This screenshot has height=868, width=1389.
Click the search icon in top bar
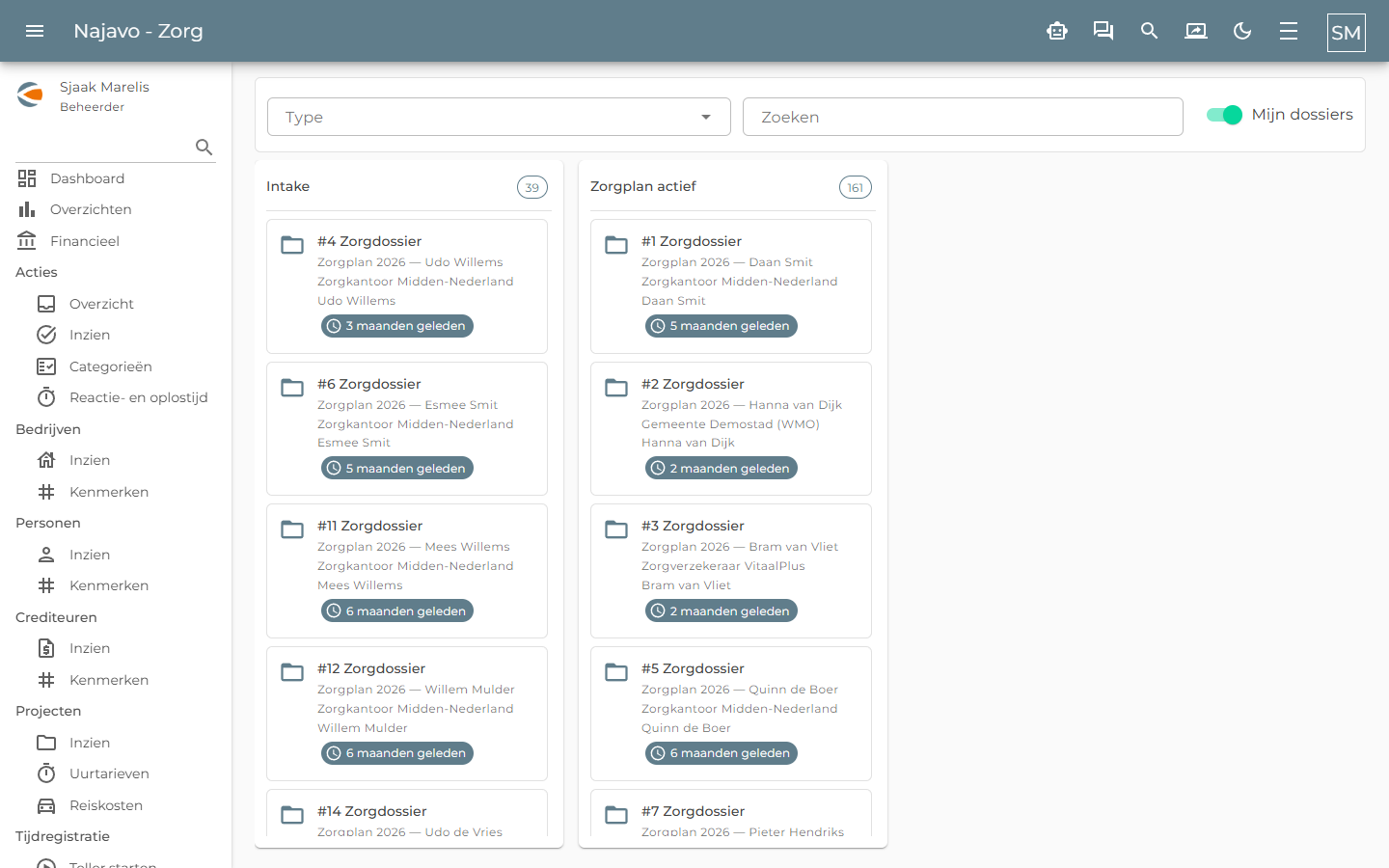tap(1150, 31)
